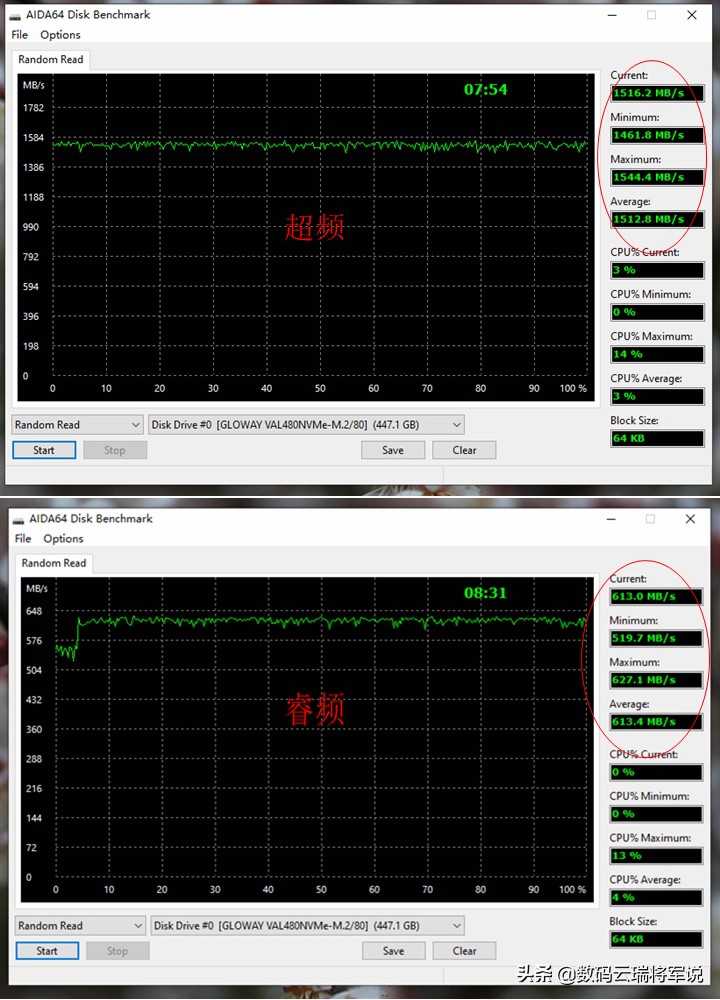Expand Disk Drive #0 dropdown in top window

click(x=306, y=425)
